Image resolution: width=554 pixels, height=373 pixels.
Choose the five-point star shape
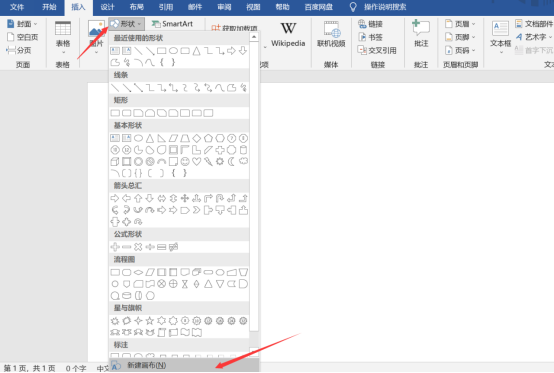pyautogui.click(x=150, y=321)
